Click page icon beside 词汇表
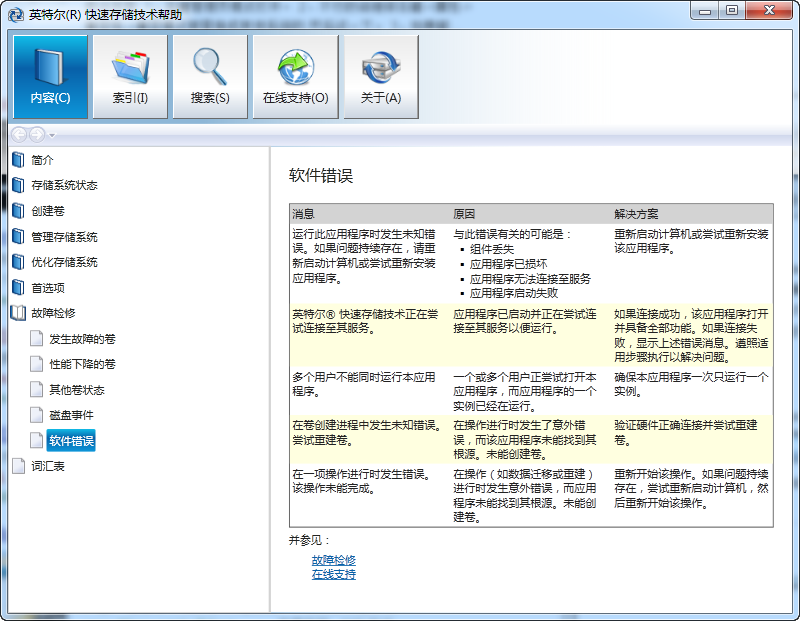The width and height of the screenshot is (800, 621). tap(18, 466)
